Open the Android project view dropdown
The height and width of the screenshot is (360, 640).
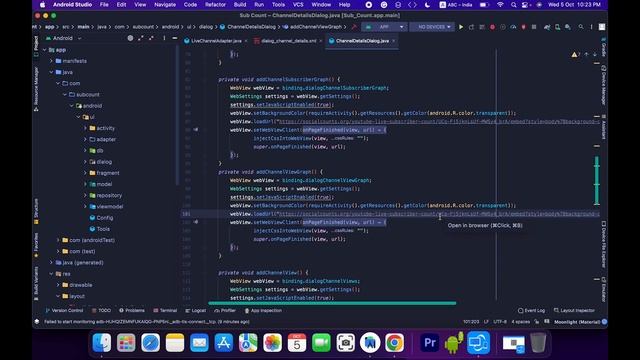click(x=63, y=38)
